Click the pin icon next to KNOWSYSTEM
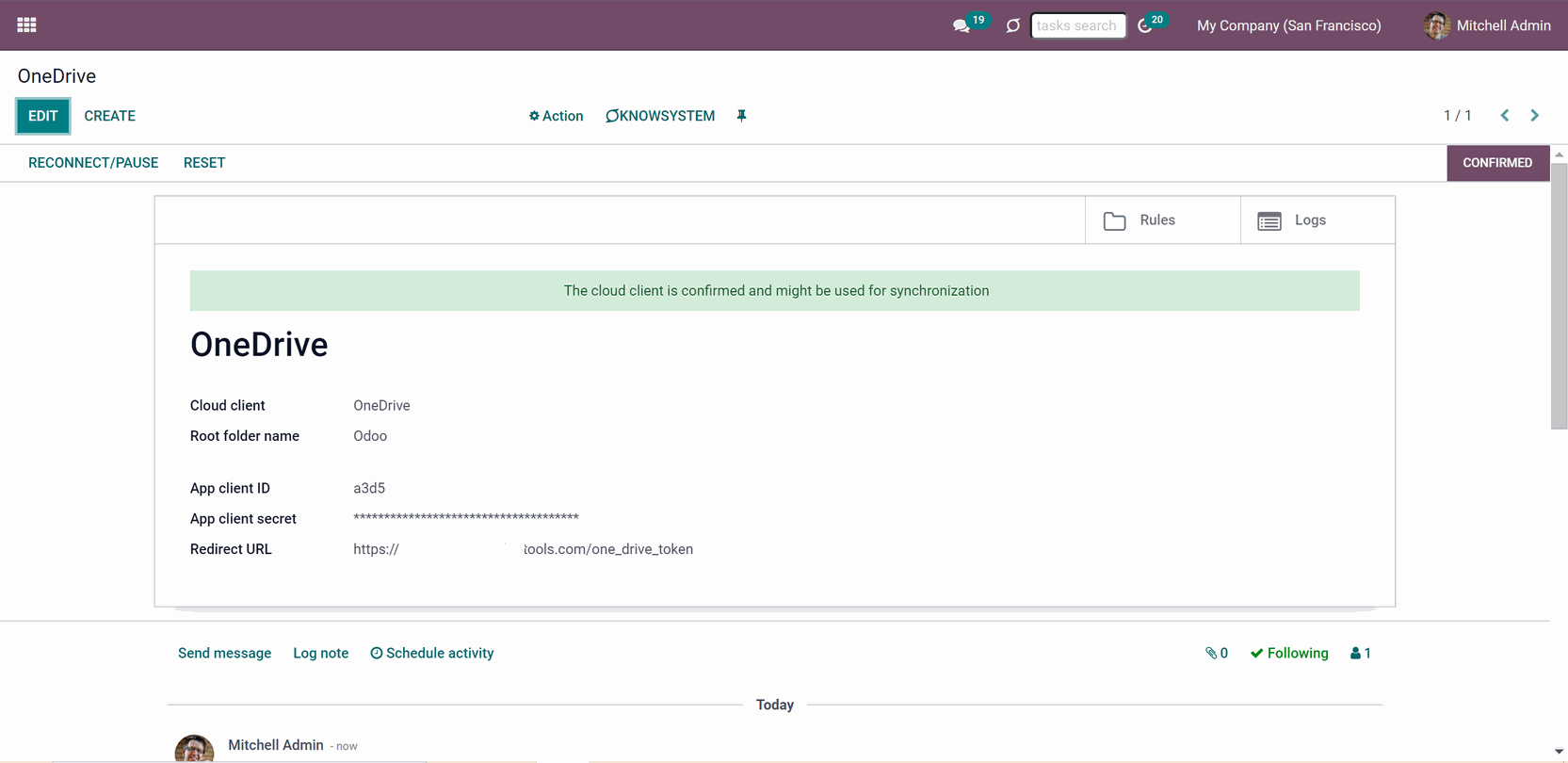Image resolution: width=1568 pixels, height=763 pixels. 741,116
